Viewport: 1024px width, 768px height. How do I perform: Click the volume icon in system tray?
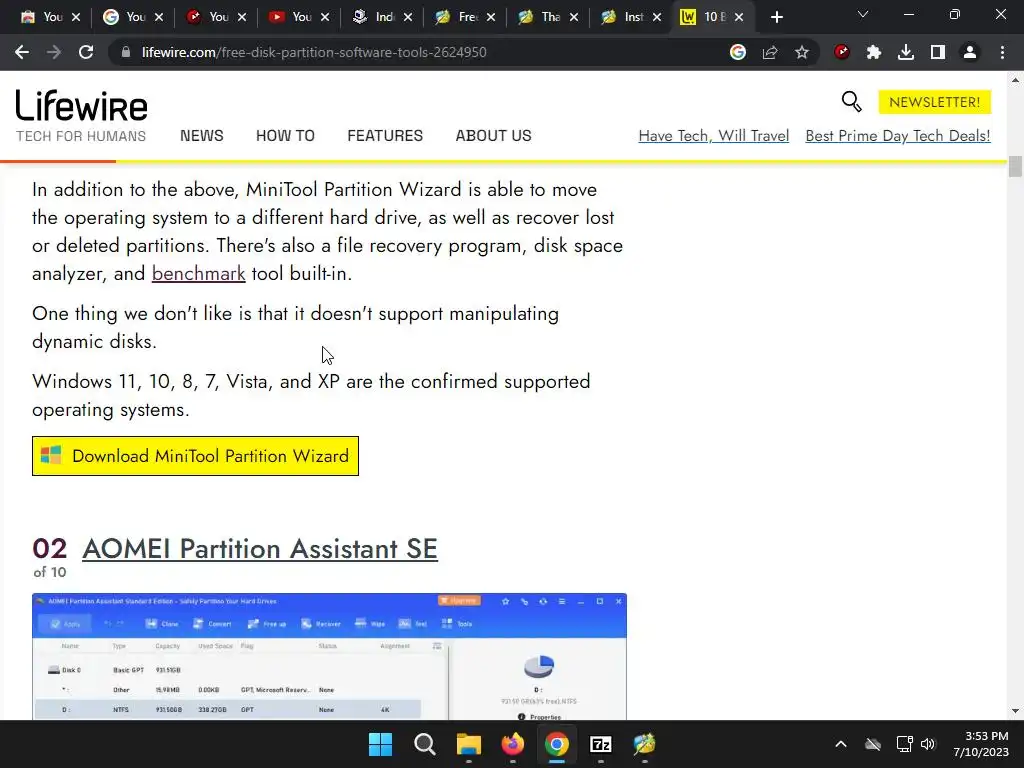(x=928, y=744)
